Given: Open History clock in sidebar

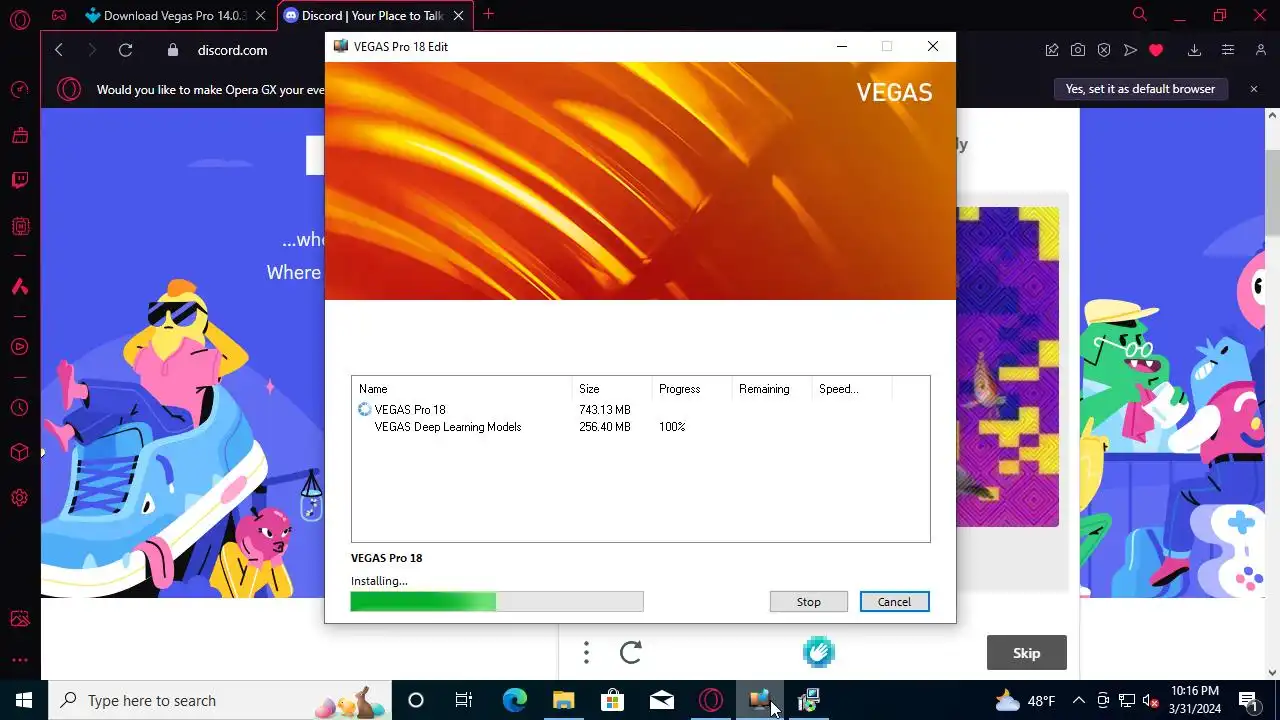Looking at the screenshot, I should pyautogui.click(x=20, y=408).
